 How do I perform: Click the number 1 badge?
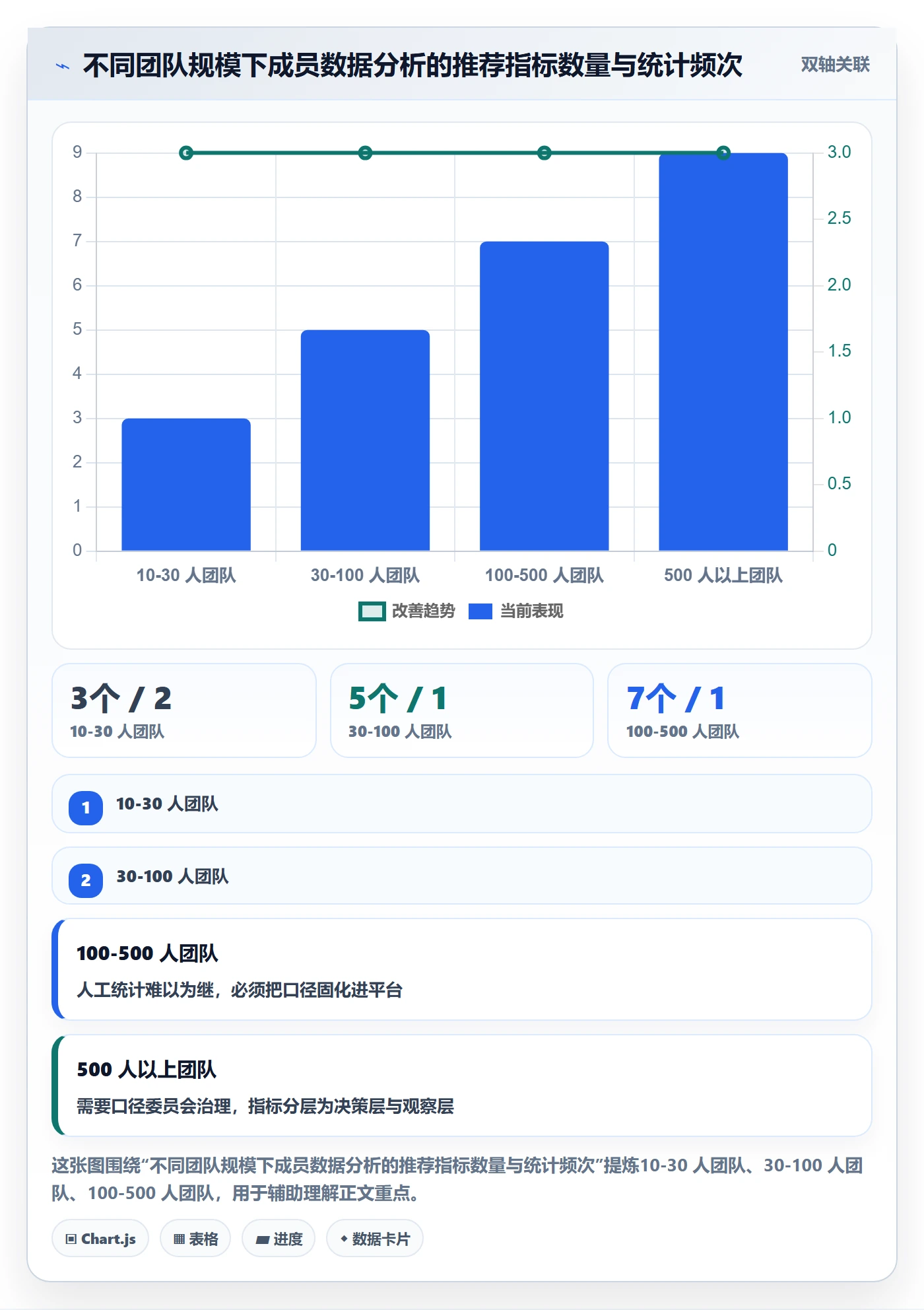pyautogui.click(x=86, y=808)
